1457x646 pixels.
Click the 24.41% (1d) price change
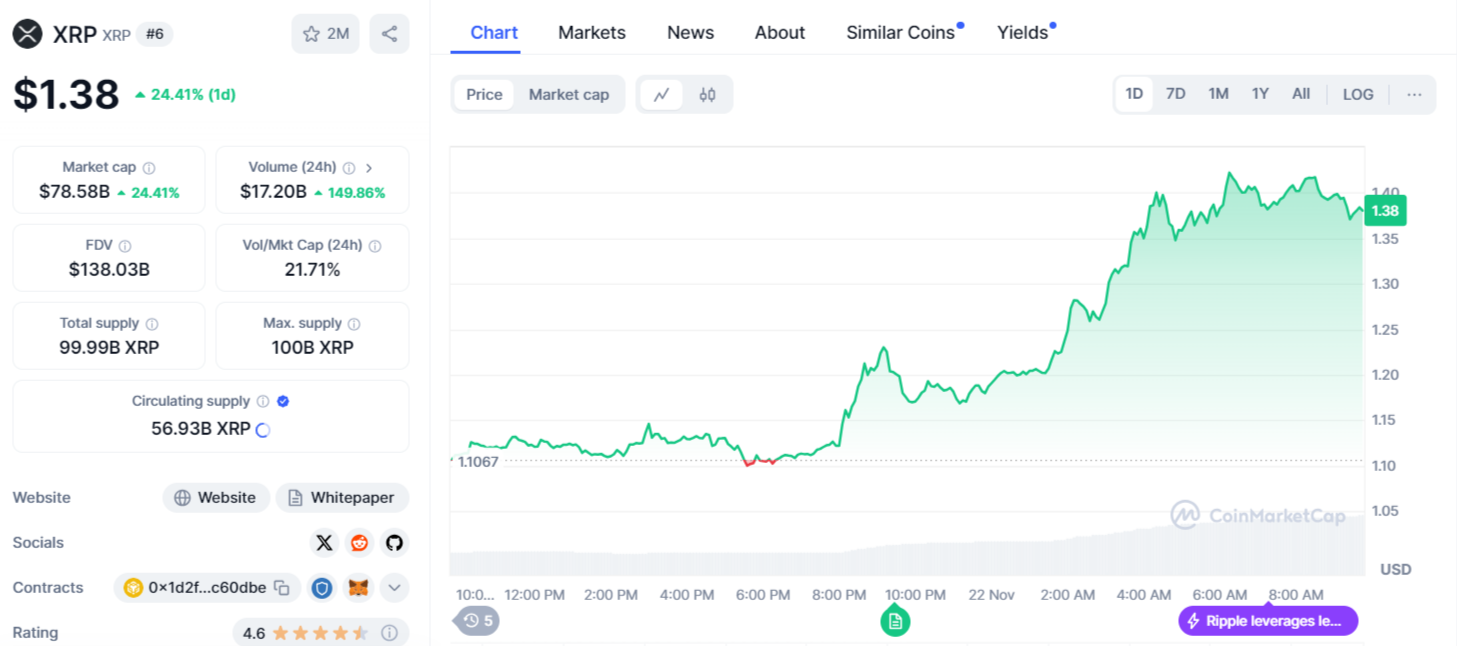click(185, 95)
